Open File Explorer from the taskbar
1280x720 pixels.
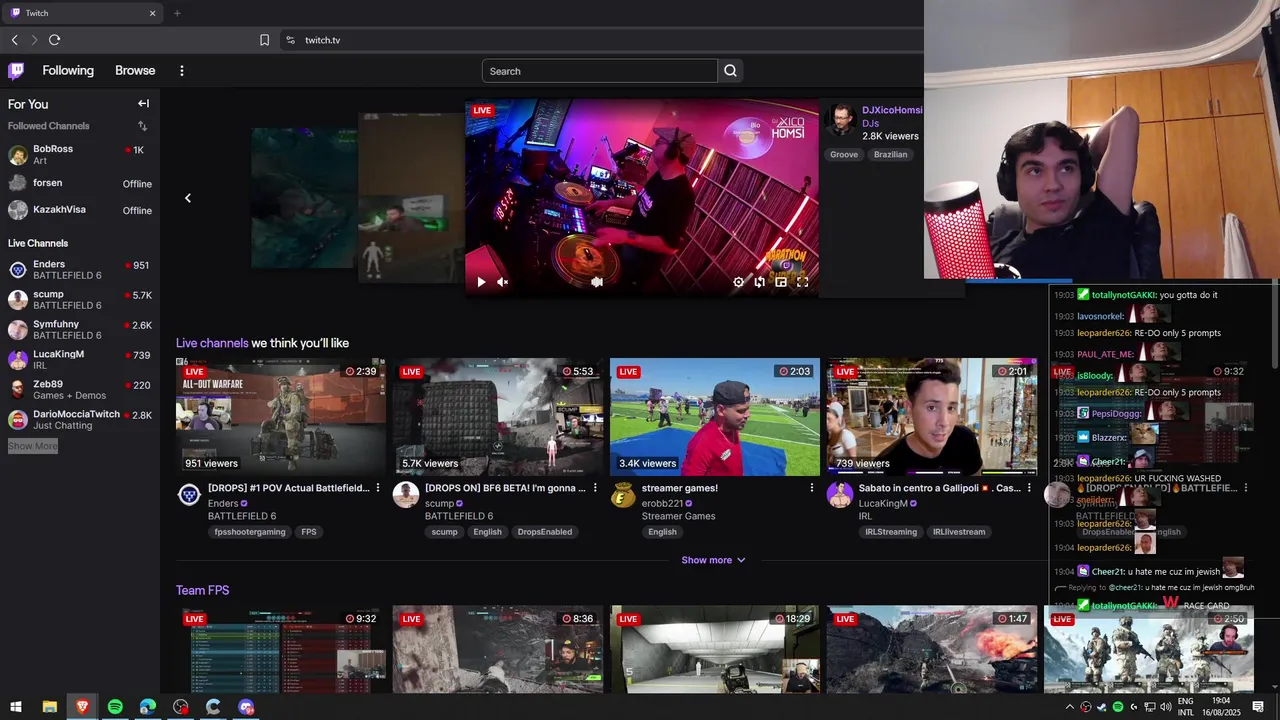pos(49,707)
